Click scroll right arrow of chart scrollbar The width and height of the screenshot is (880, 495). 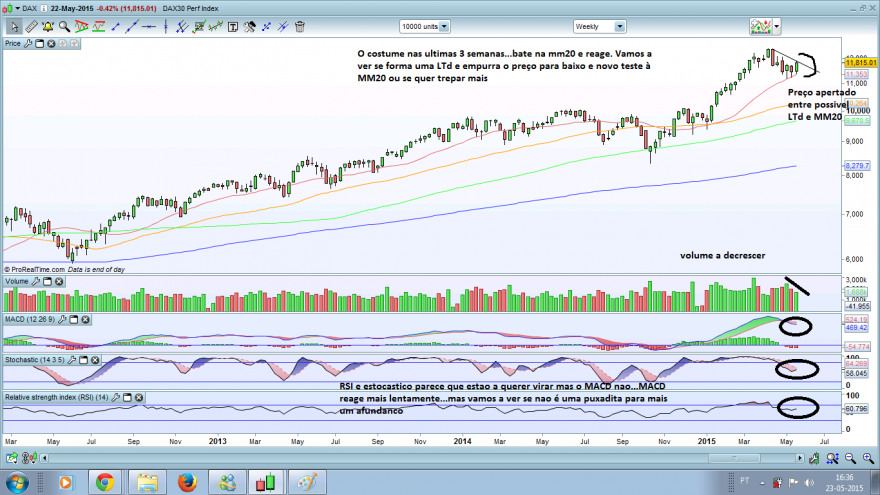(x=800, y=459)
